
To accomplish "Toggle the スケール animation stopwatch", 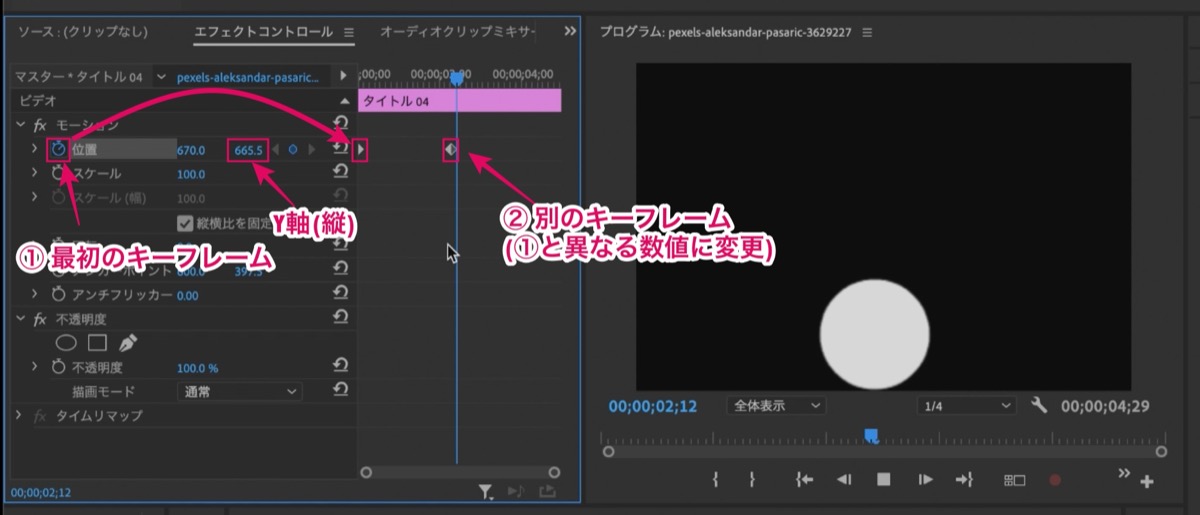I will coord(58,174).
